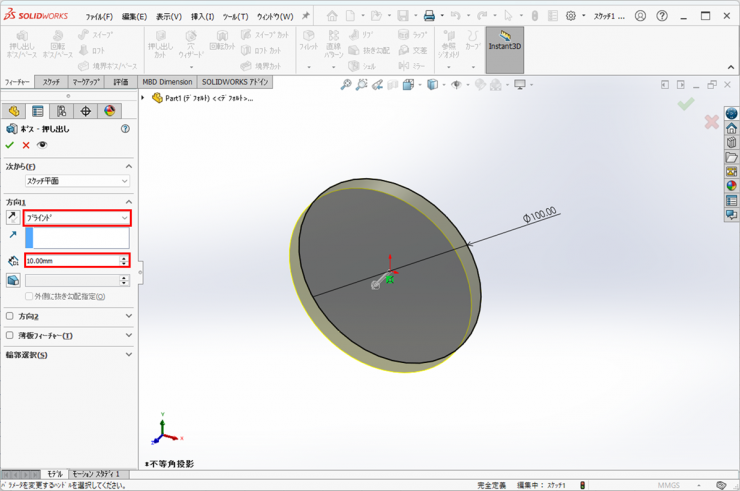Cancel the boss-extrude with red X
740x491 pixels.
[x=26, y=145]
